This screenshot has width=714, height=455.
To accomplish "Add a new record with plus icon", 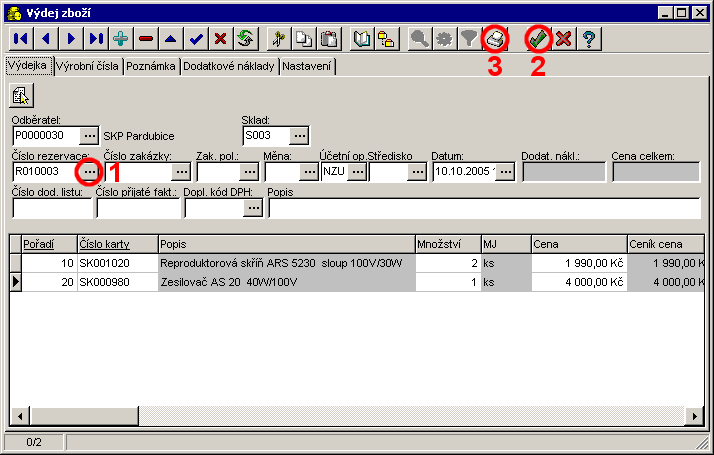I will point(122,39).
